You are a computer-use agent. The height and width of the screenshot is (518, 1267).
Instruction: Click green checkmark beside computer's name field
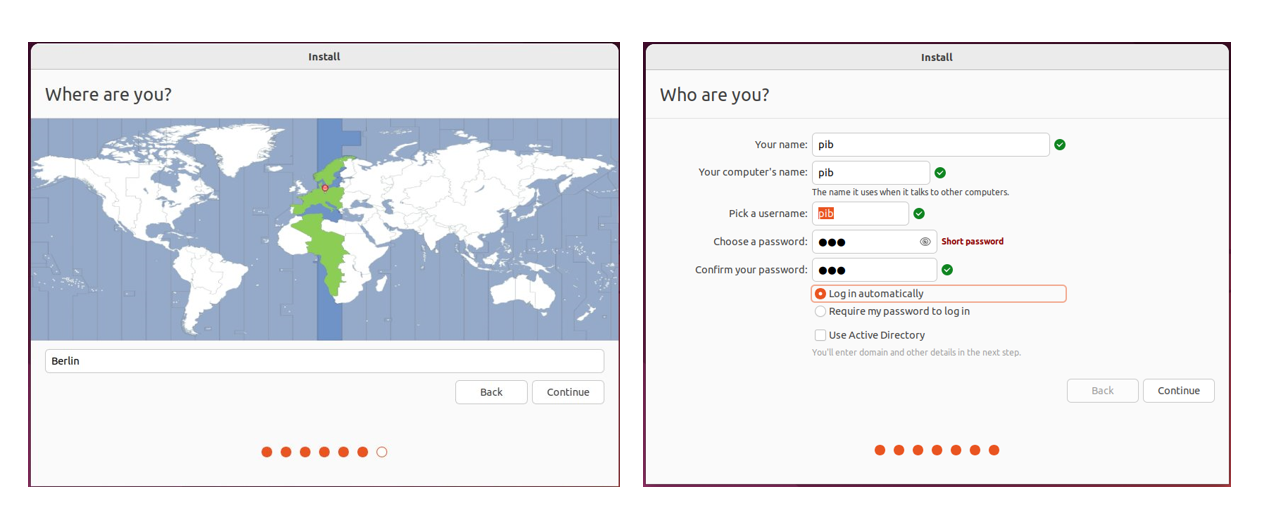click(x=940, y=173)
